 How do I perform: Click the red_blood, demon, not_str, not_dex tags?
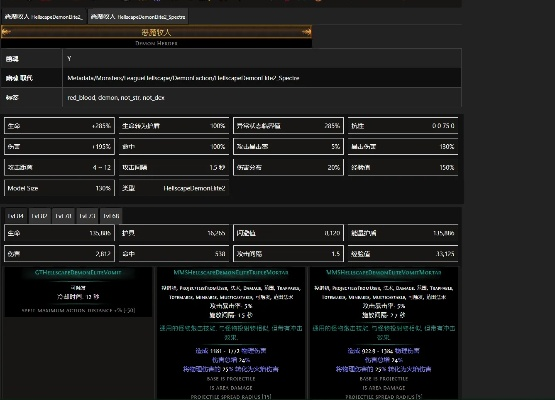[116, 97]
